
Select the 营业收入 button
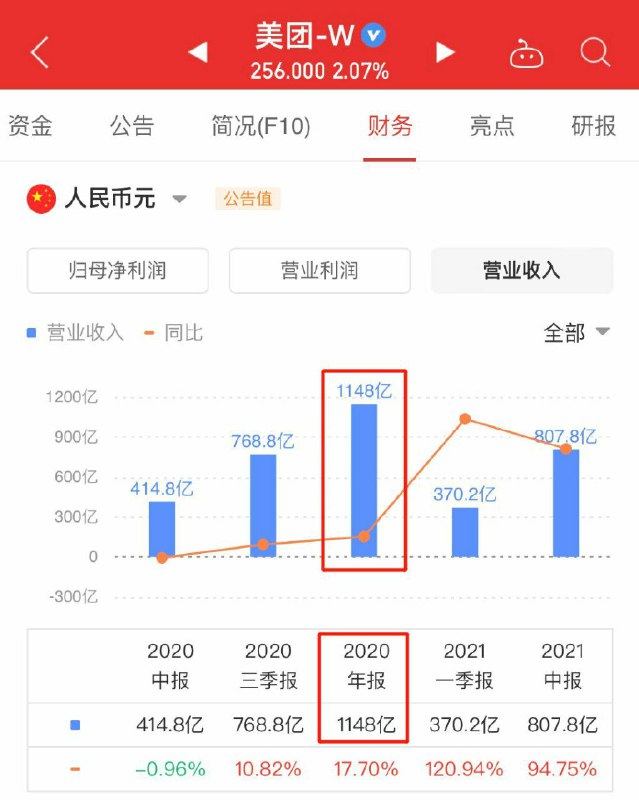coord(522,270)
